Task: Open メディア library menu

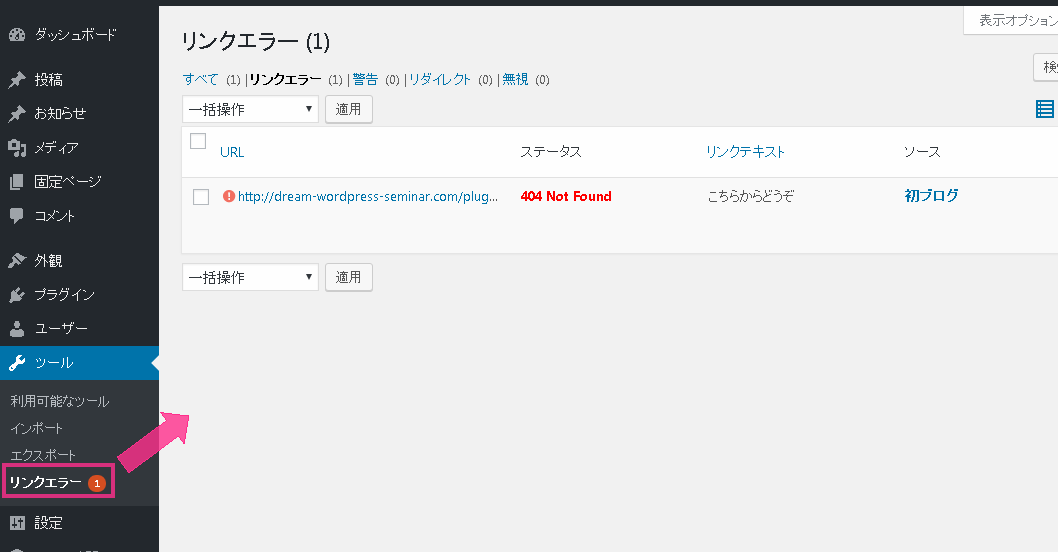Action: click(57, 147)
